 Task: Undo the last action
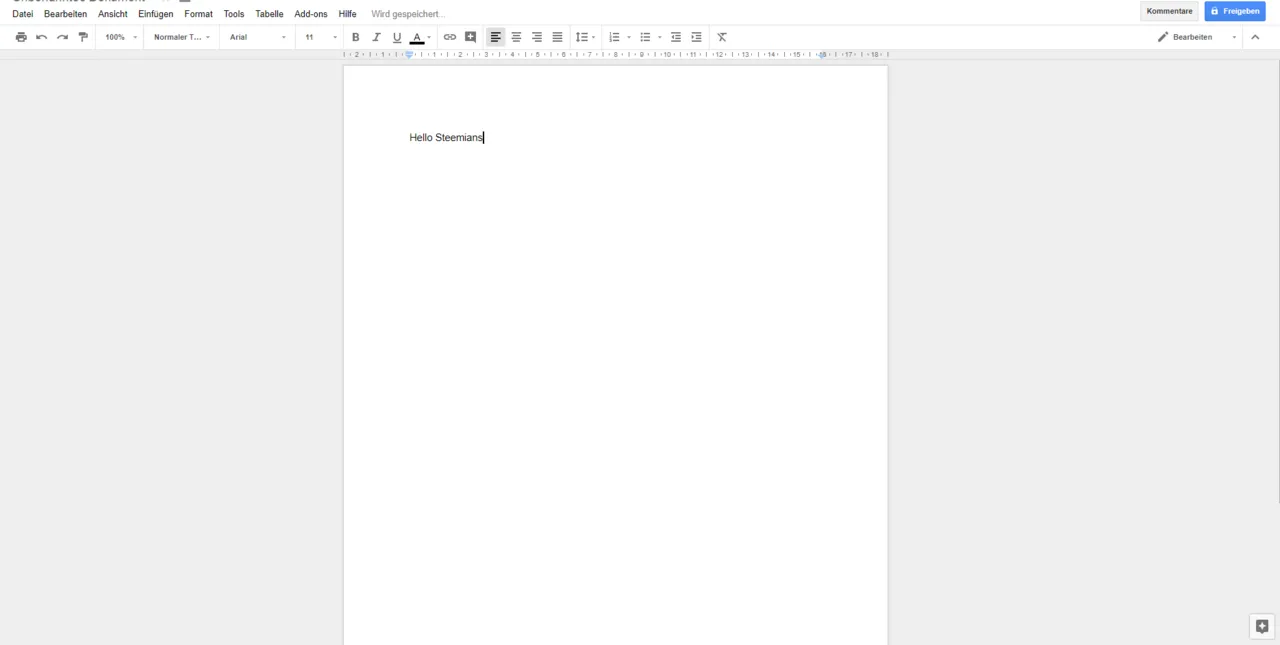[x=42, y=37]
